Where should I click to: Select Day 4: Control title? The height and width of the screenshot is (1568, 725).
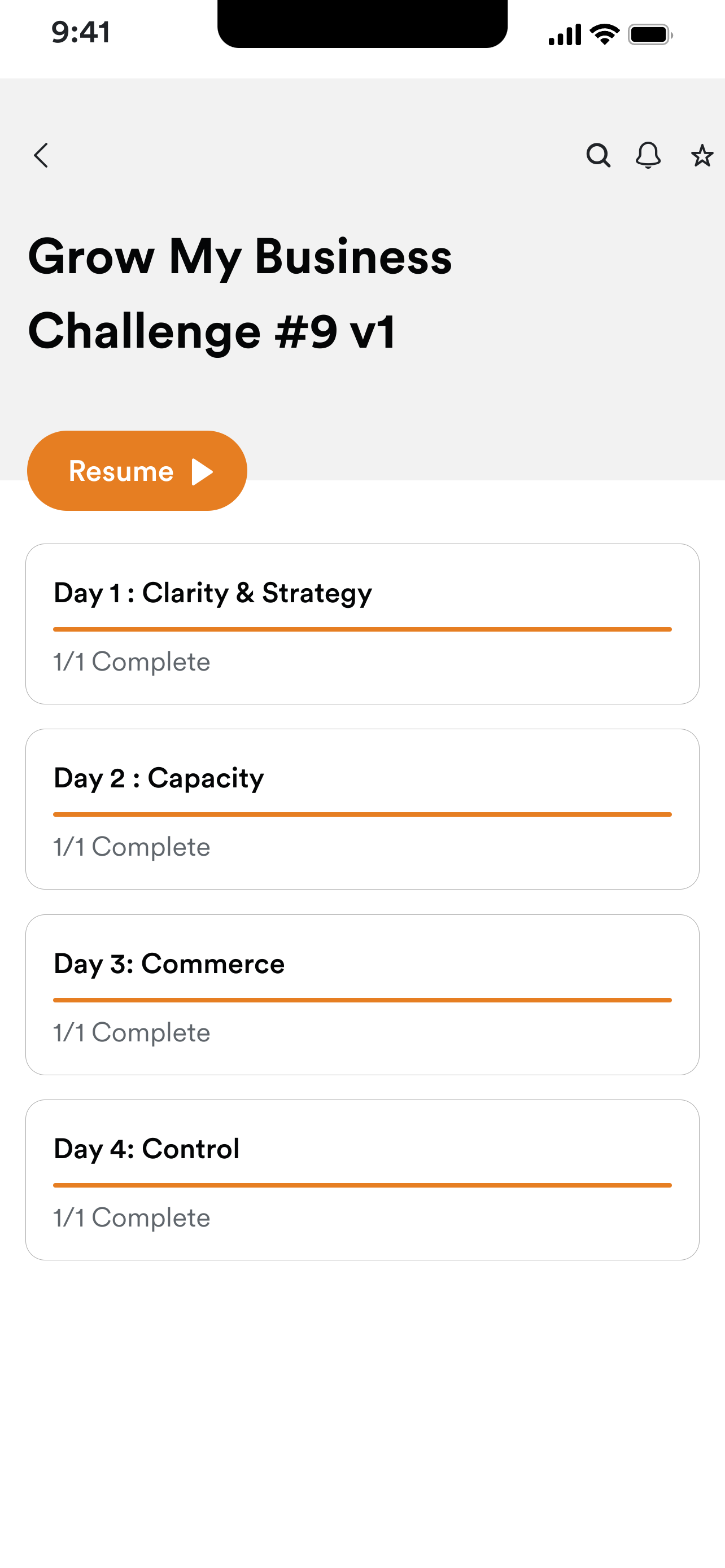(x=147, y=1149)
